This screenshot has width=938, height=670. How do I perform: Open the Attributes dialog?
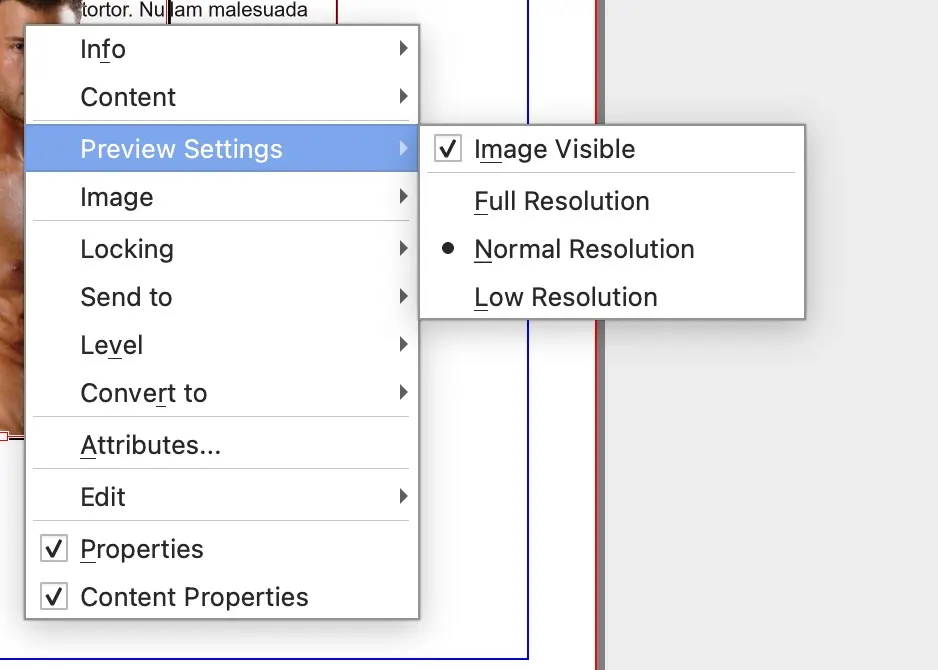(x=150, y=445)
